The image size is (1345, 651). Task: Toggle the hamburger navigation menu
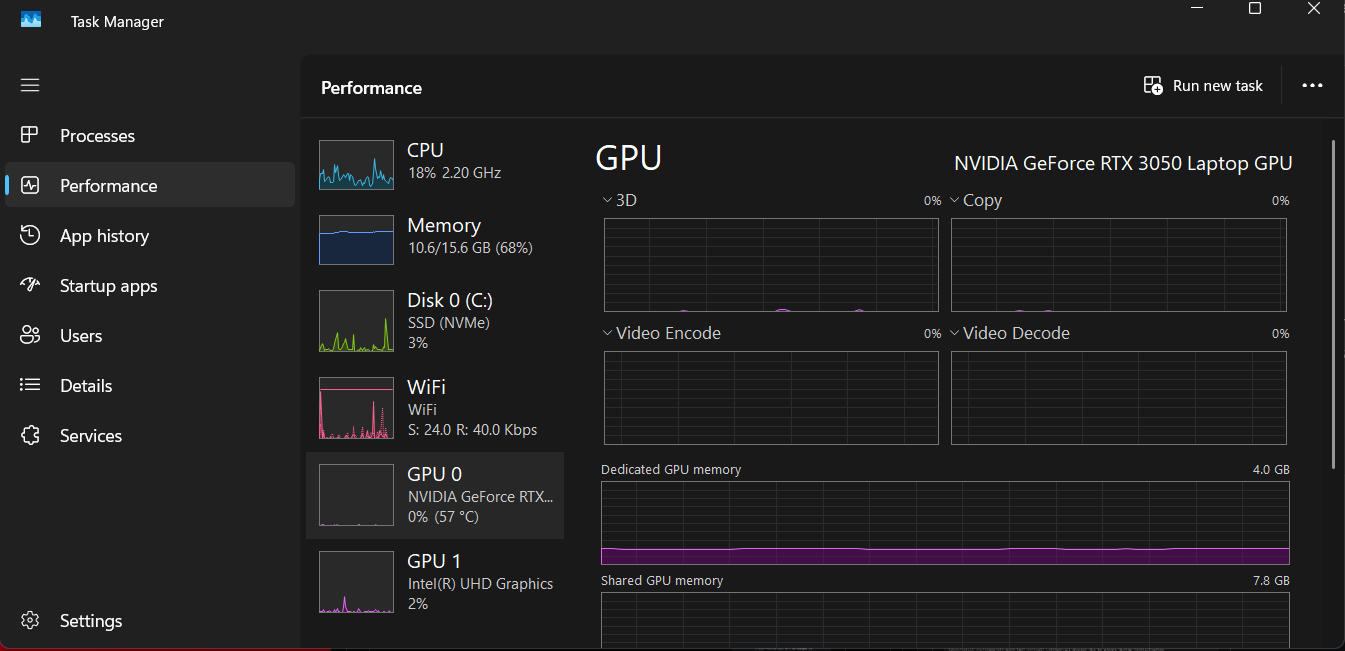coord(30,85)
